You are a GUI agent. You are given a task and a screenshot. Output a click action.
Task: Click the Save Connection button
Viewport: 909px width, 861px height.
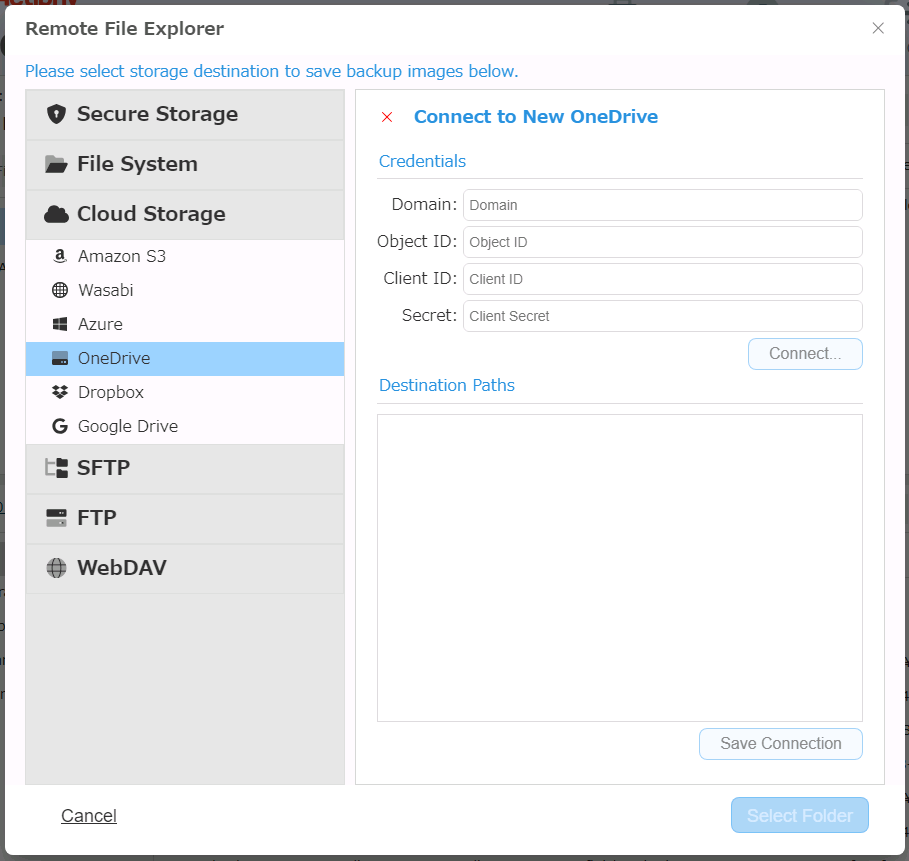(x=780, y=744)
